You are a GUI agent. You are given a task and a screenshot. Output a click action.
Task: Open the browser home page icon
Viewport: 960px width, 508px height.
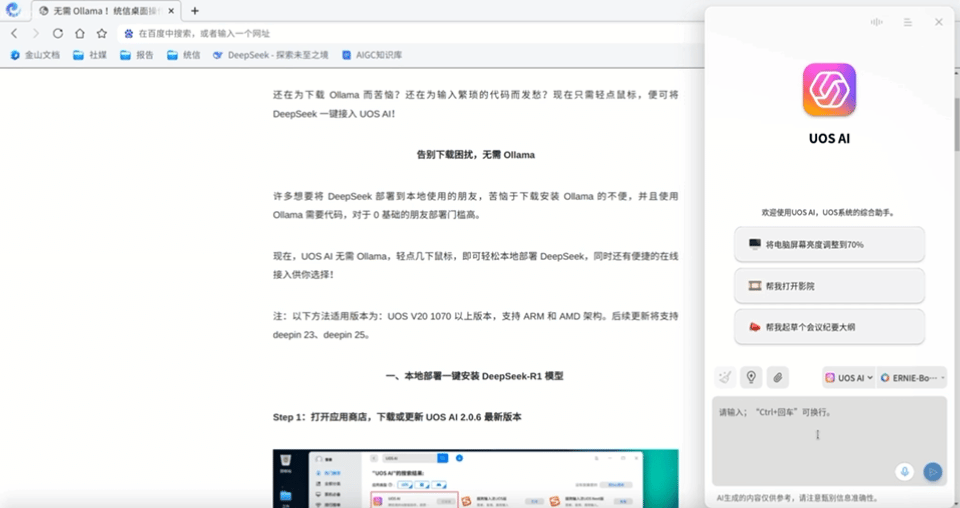pyautogui.click(x=80, y=33)
